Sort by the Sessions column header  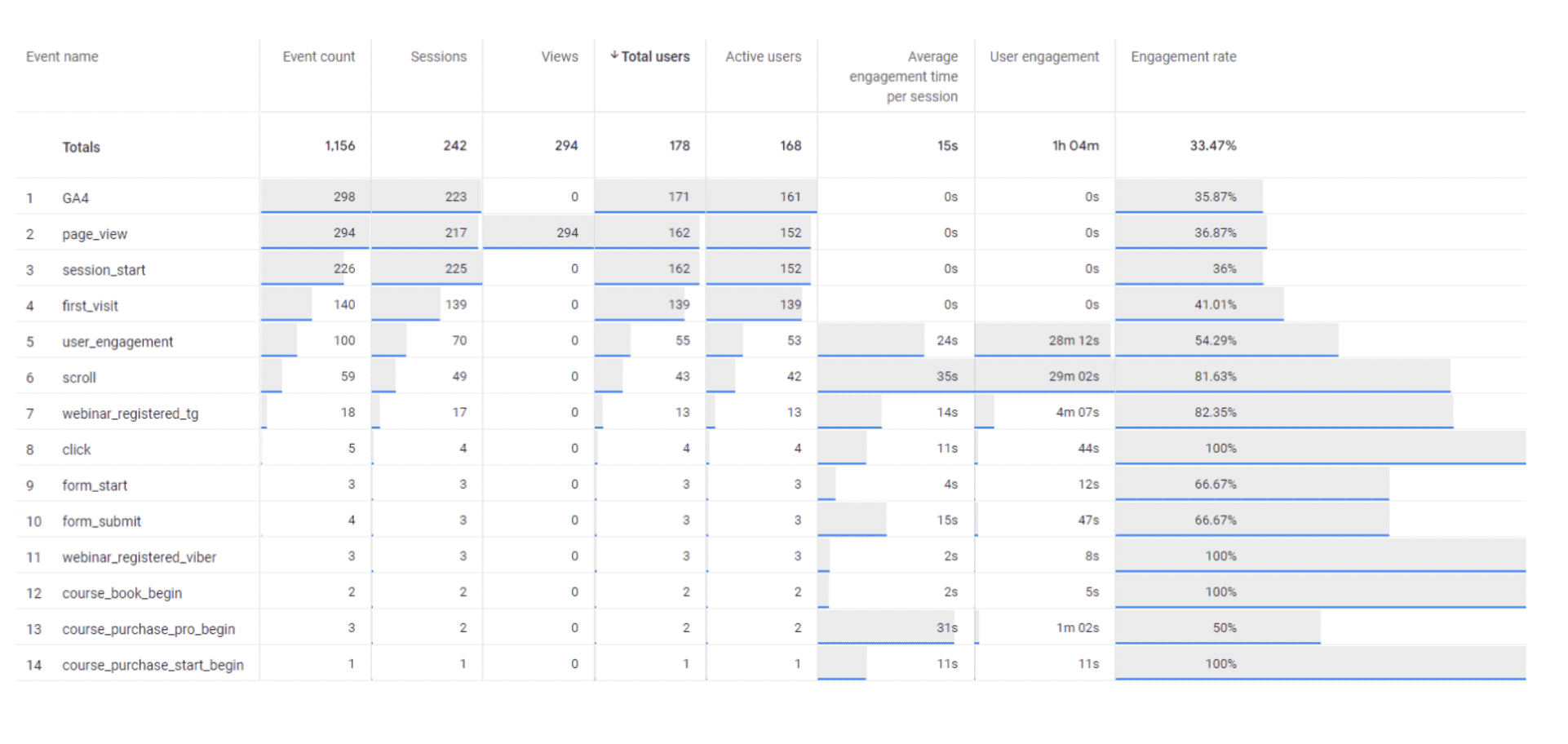438,57
